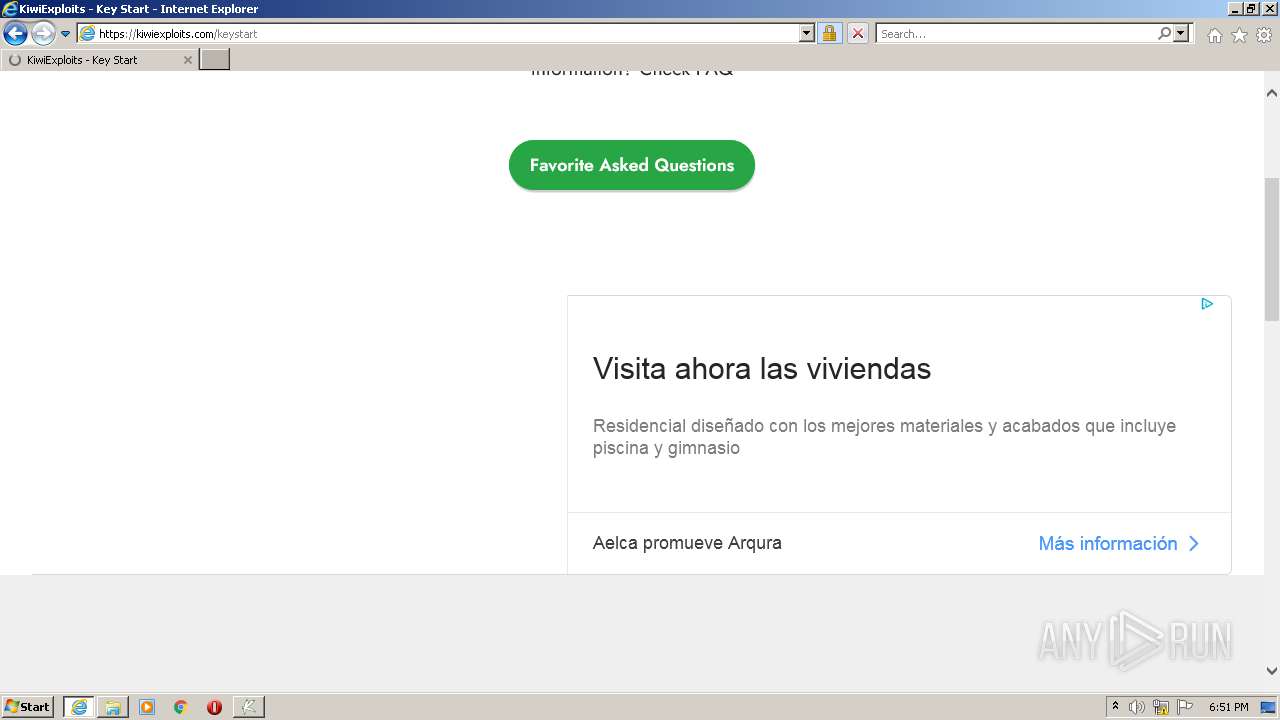Image resolution: width=1280 pixels, height=720 pixels.
Task: Open the security lock report icon
Action: (x=829, y=34)
